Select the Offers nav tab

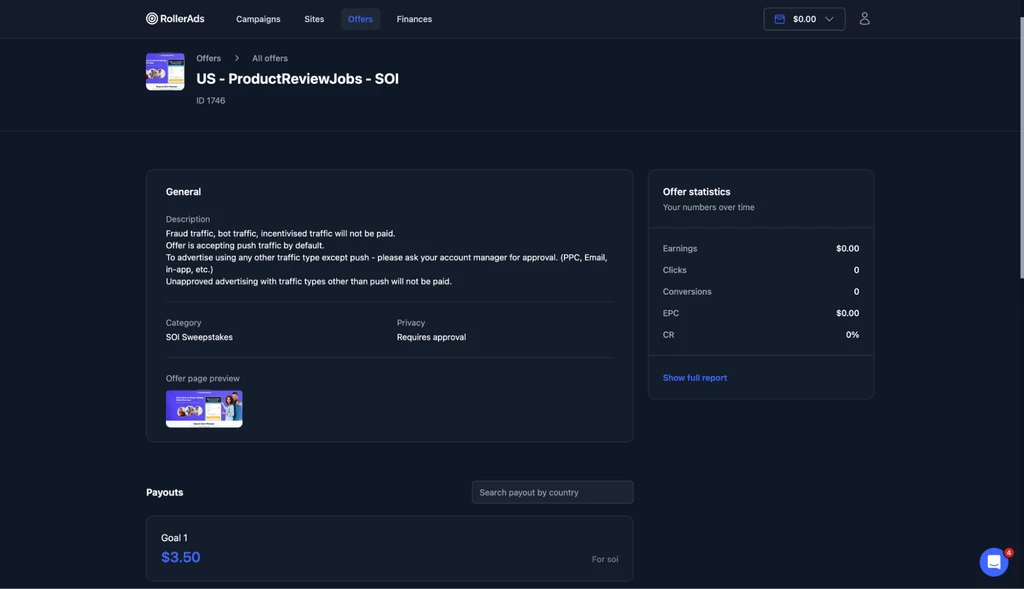[x=360, y=19]
